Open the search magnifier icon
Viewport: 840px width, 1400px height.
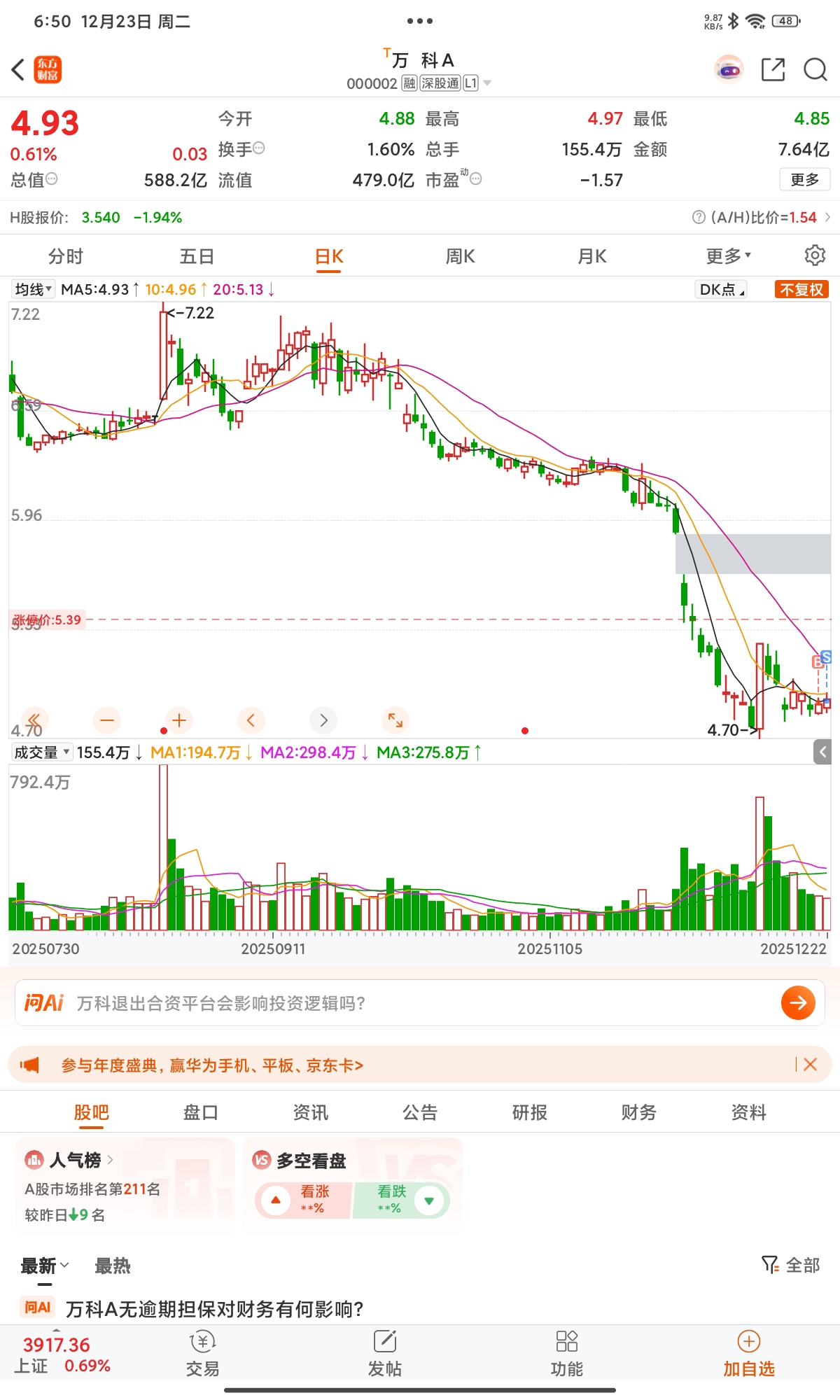815,70
